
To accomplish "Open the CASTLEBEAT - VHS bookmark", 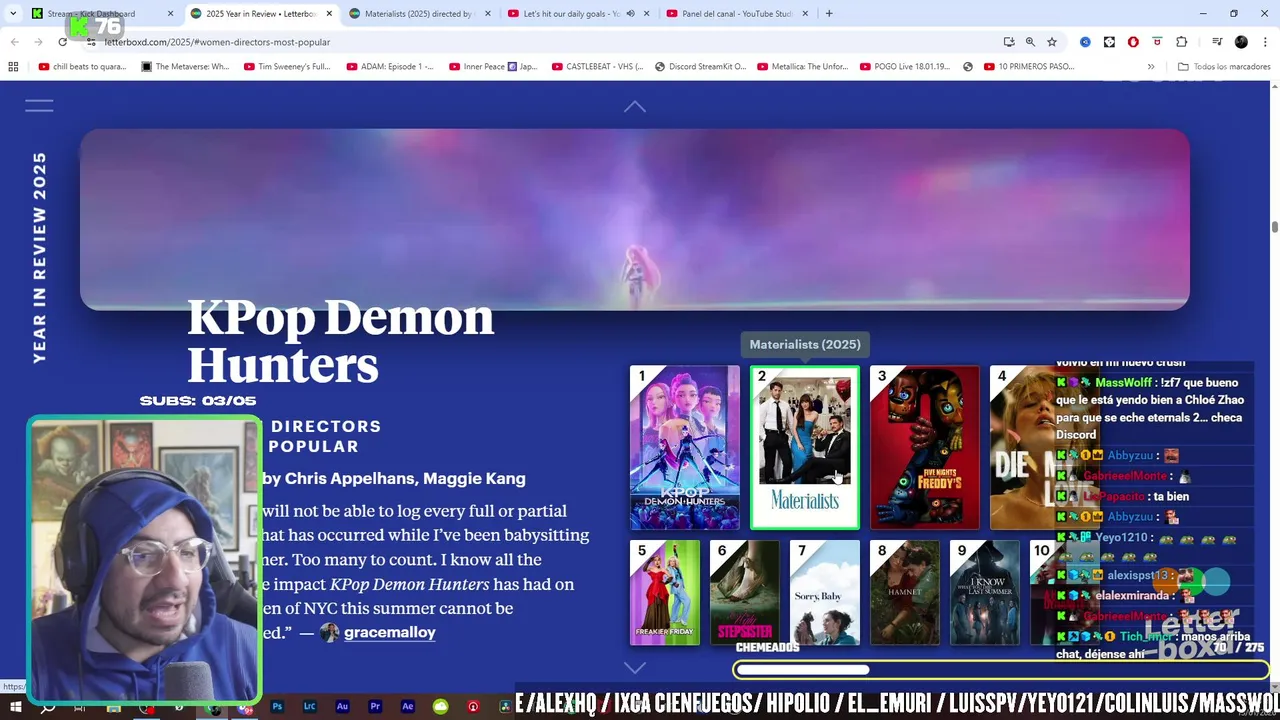I will tap(597, 67).
